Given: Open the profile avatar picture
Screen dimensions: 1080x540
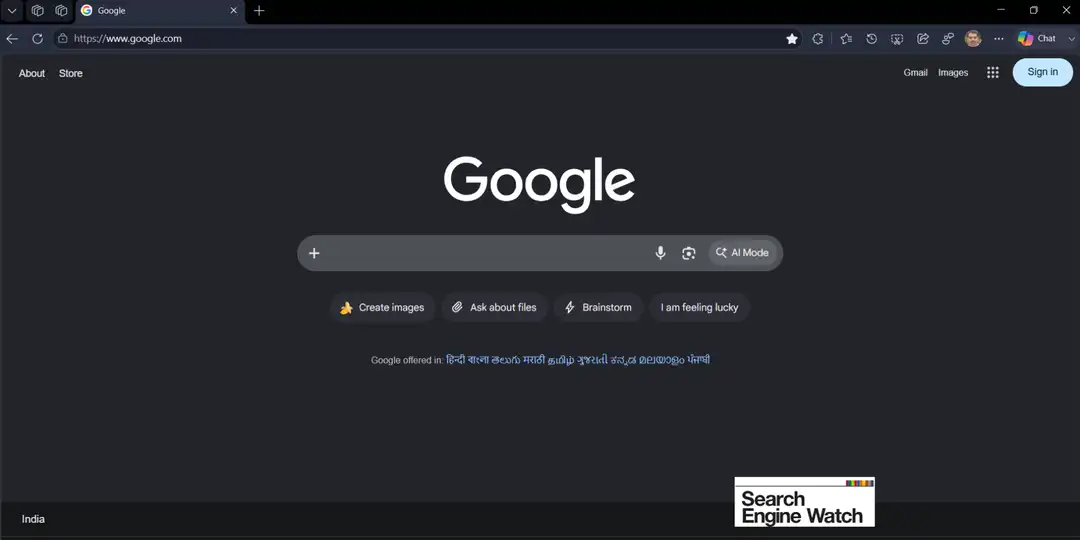Looking at the screenshot, I should coord(973,39).
